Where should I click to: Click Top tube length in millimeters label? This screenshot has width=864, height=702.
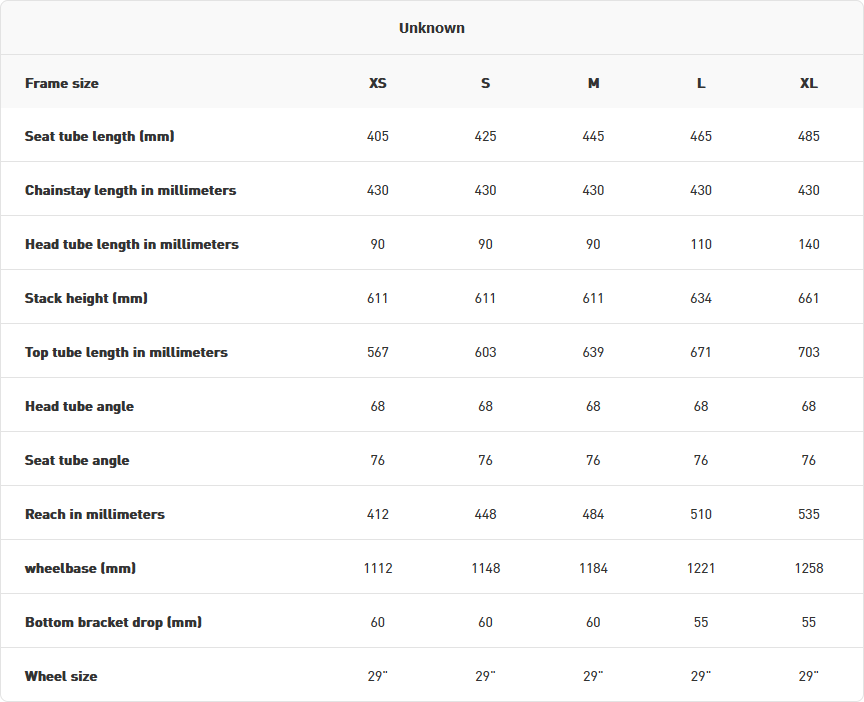click(x=126, y=352)
